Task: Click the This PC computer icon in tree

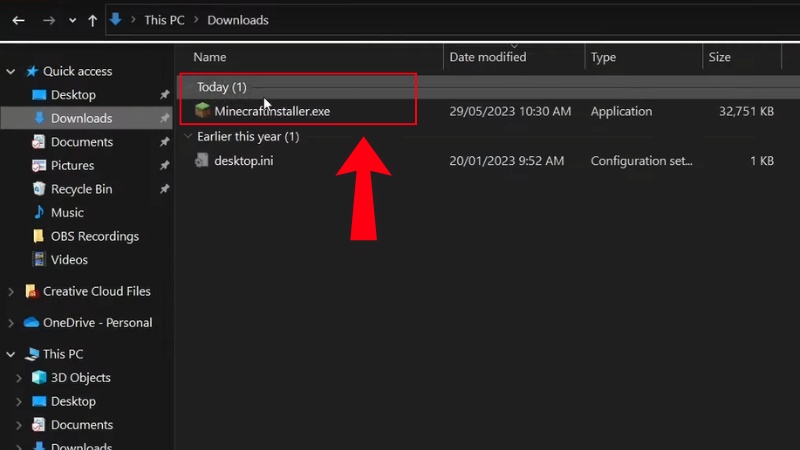Action: [x=32, y=354]
